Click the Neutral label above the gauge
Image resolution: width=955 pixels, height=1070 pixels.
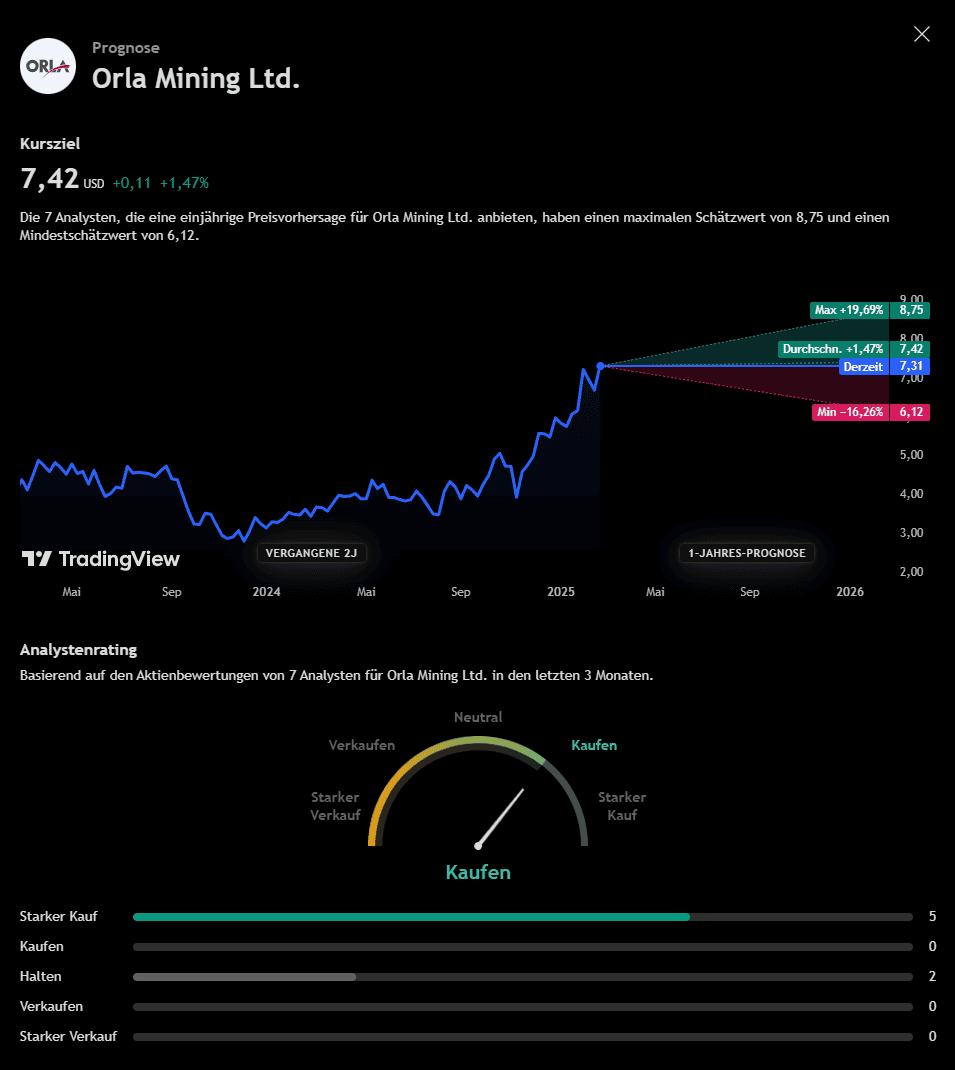[478, 717]
